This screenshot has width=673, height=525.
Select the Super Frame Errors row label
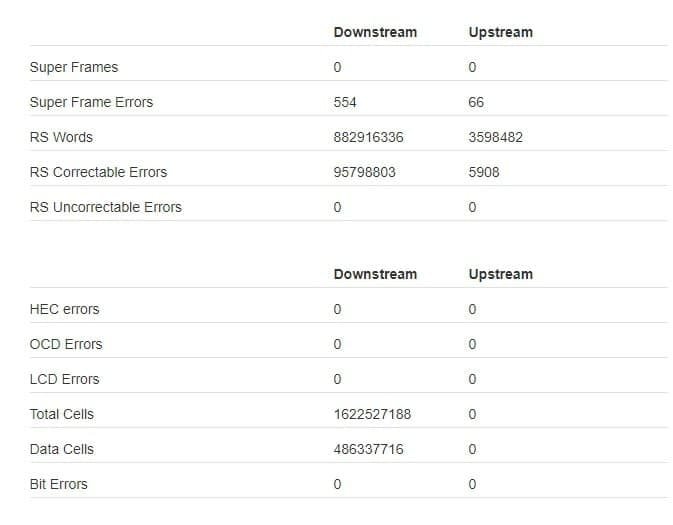pyautogui.click(x=91, y=102)
